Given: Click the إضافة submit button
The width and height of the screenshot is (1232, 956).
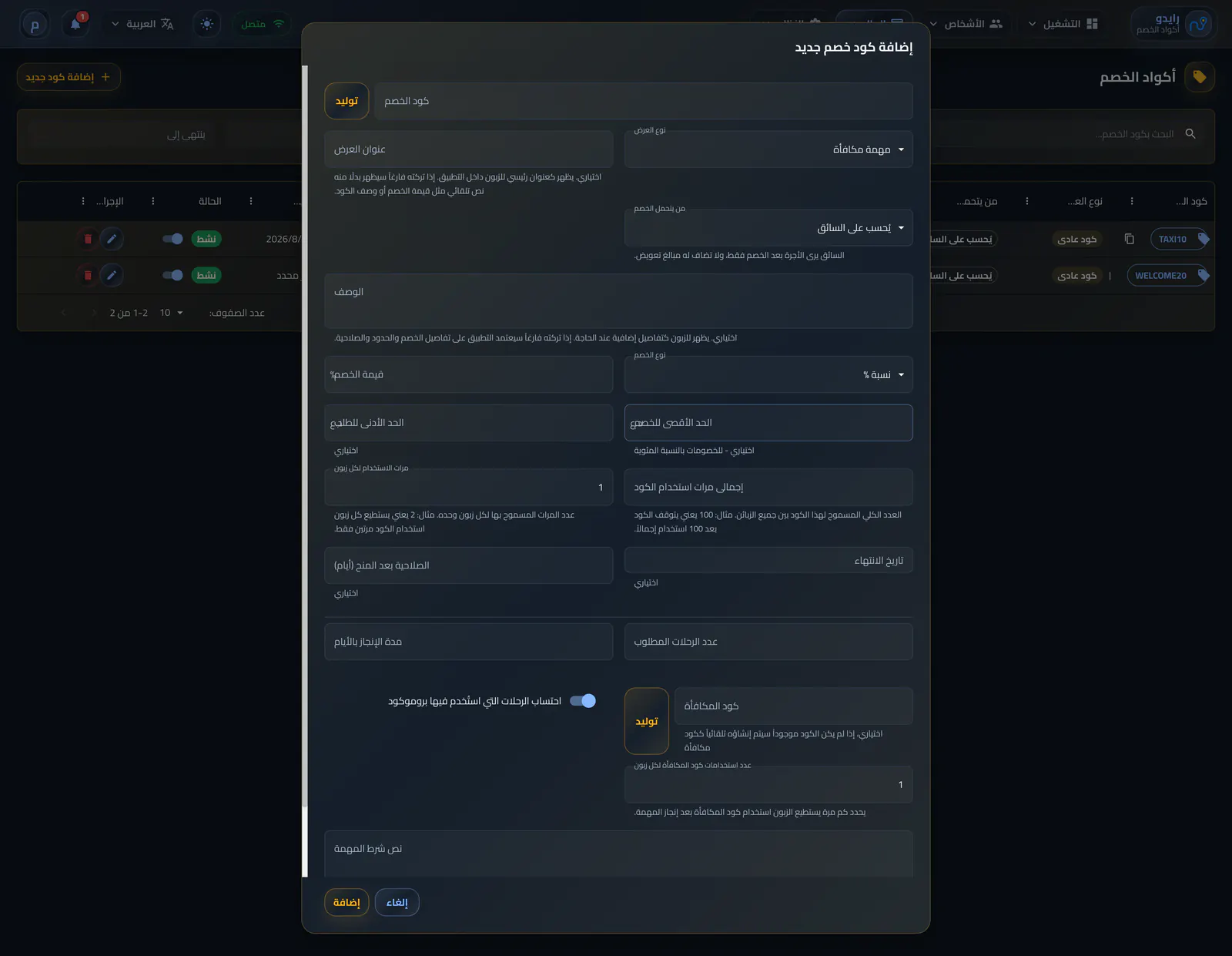Looking at the screenshot, I should tap(346, 902).
